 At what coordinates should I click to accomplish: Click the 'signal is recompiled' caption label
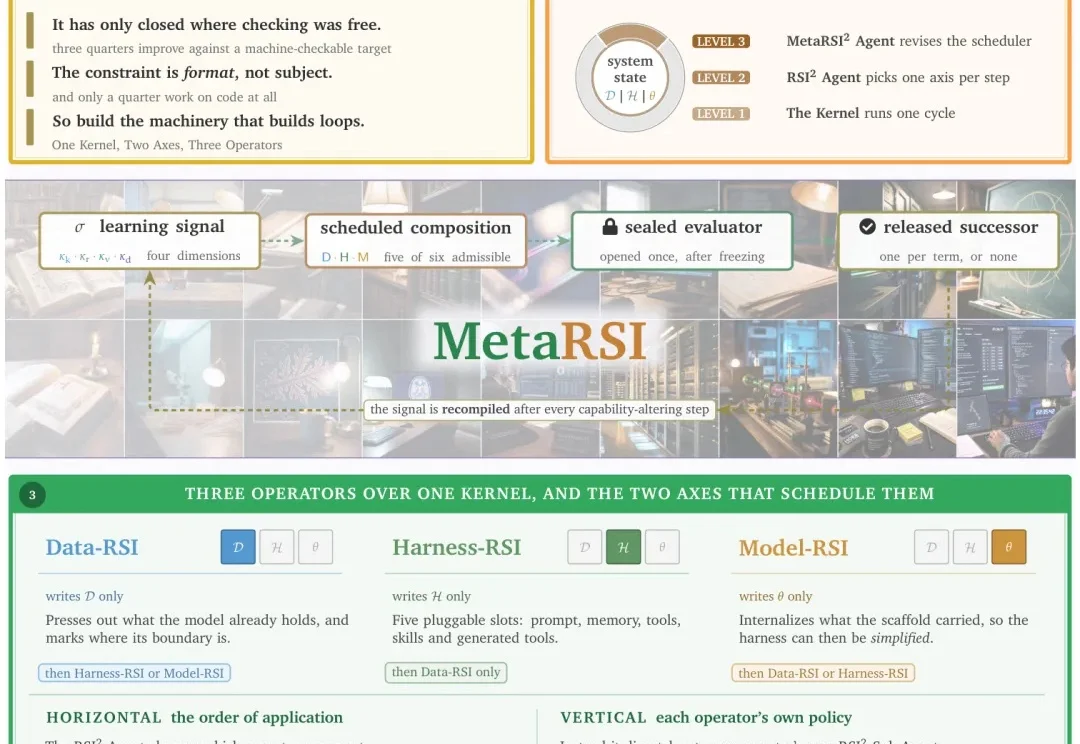(x=539, y=409)
